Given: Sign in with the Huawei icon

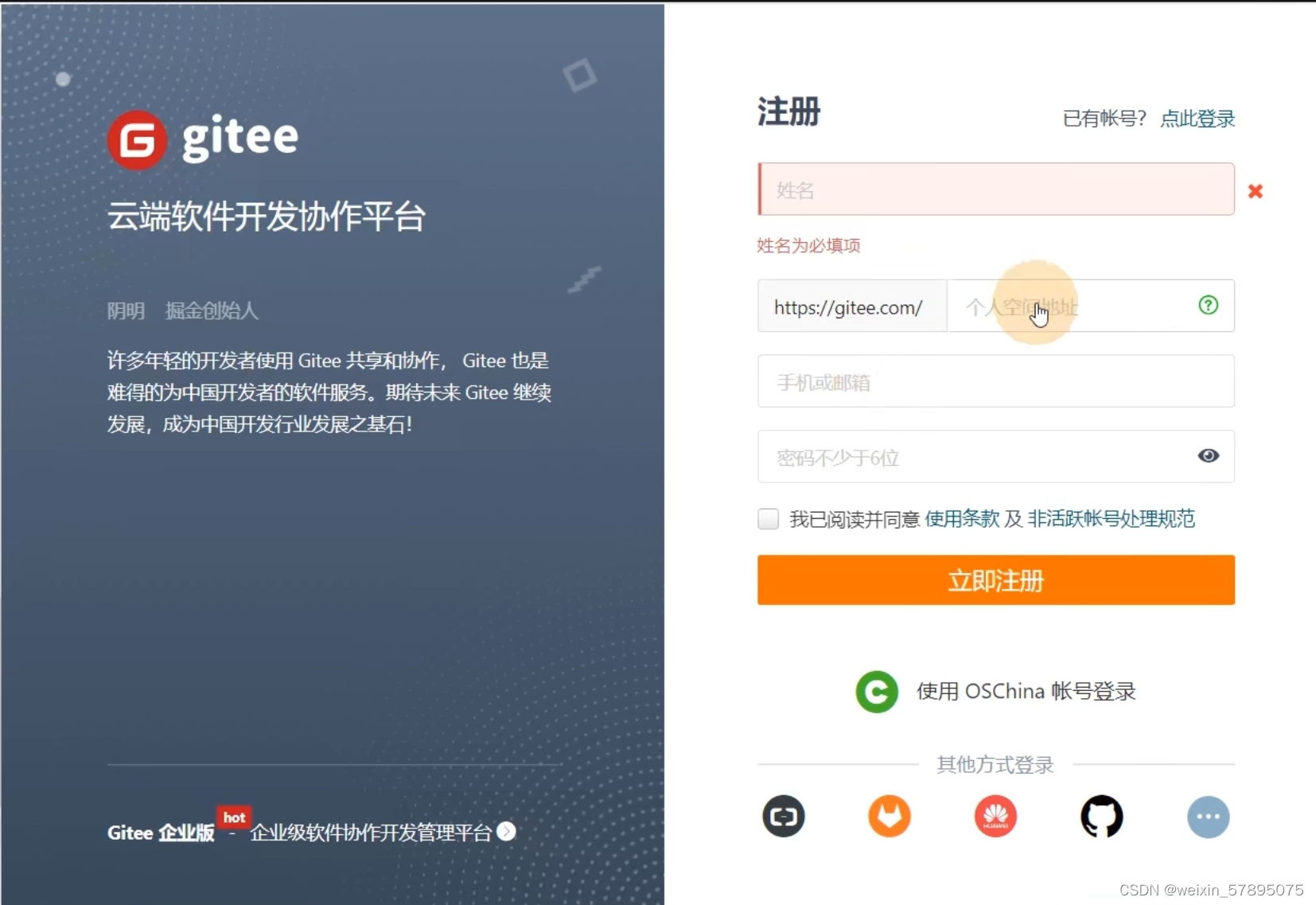Looking at the screenshot, I should (x=995, y=817).
